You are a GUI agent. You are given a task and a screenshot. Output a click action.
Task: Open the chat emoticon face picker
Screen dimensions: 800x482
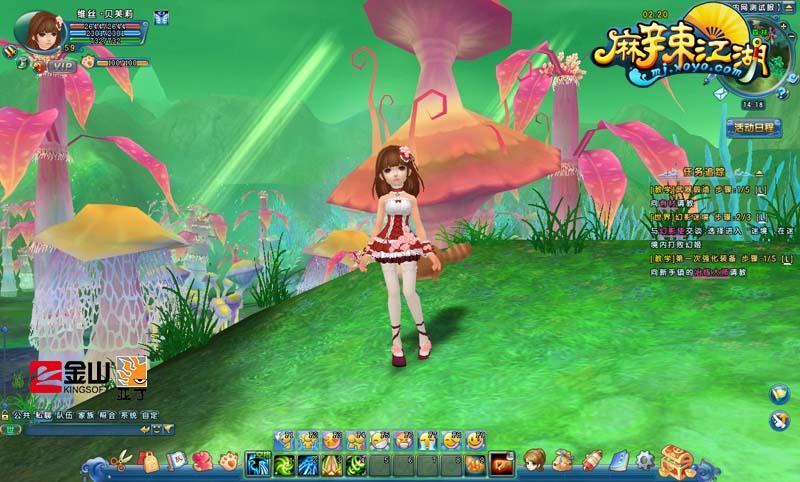coord(157,429)
